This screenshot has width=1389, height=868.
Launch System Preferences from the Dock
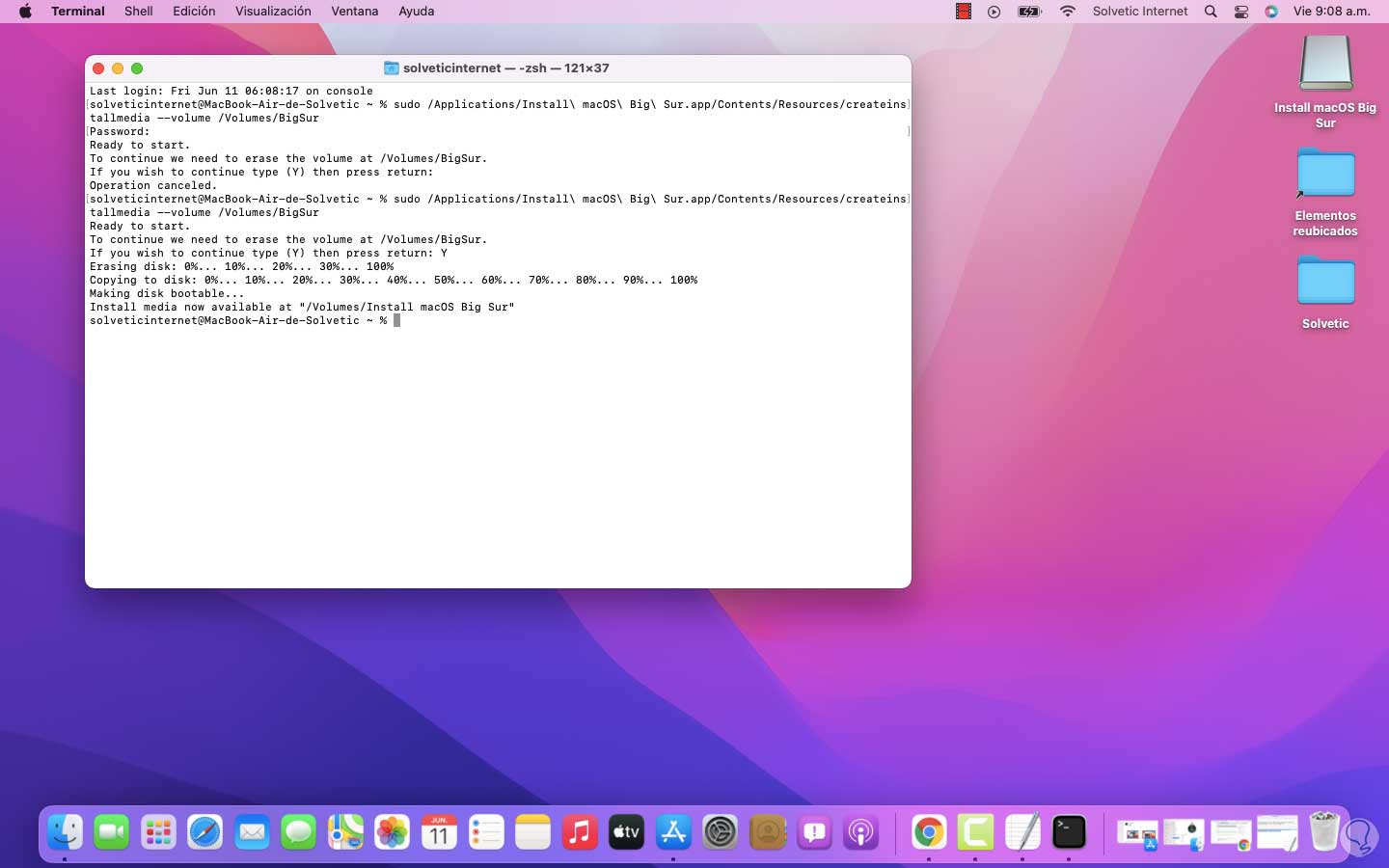point(721,831)
